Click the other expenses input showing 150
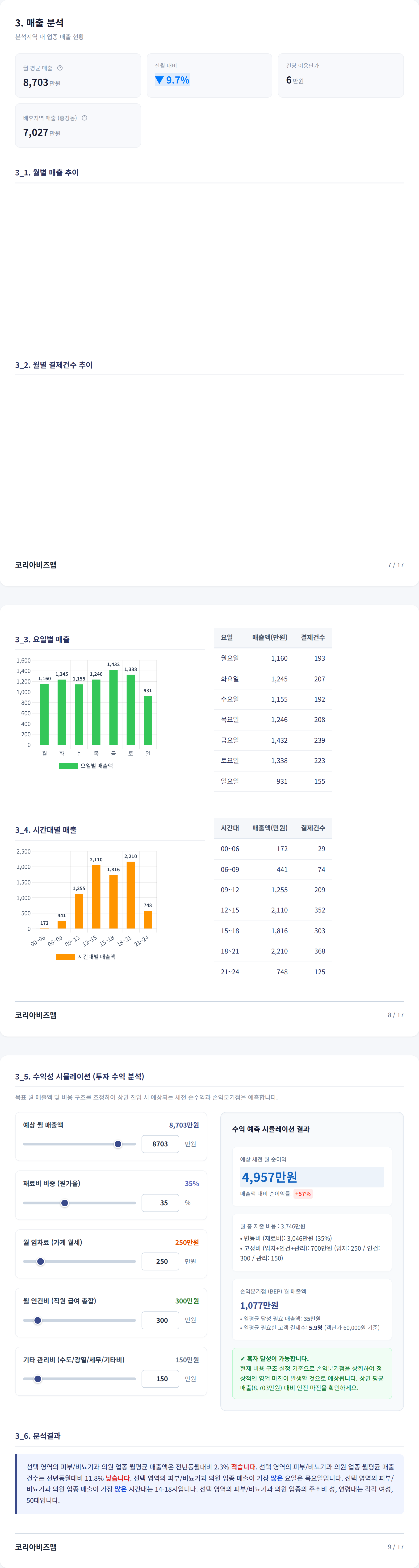419x1568 pixels. [160, 1379]
